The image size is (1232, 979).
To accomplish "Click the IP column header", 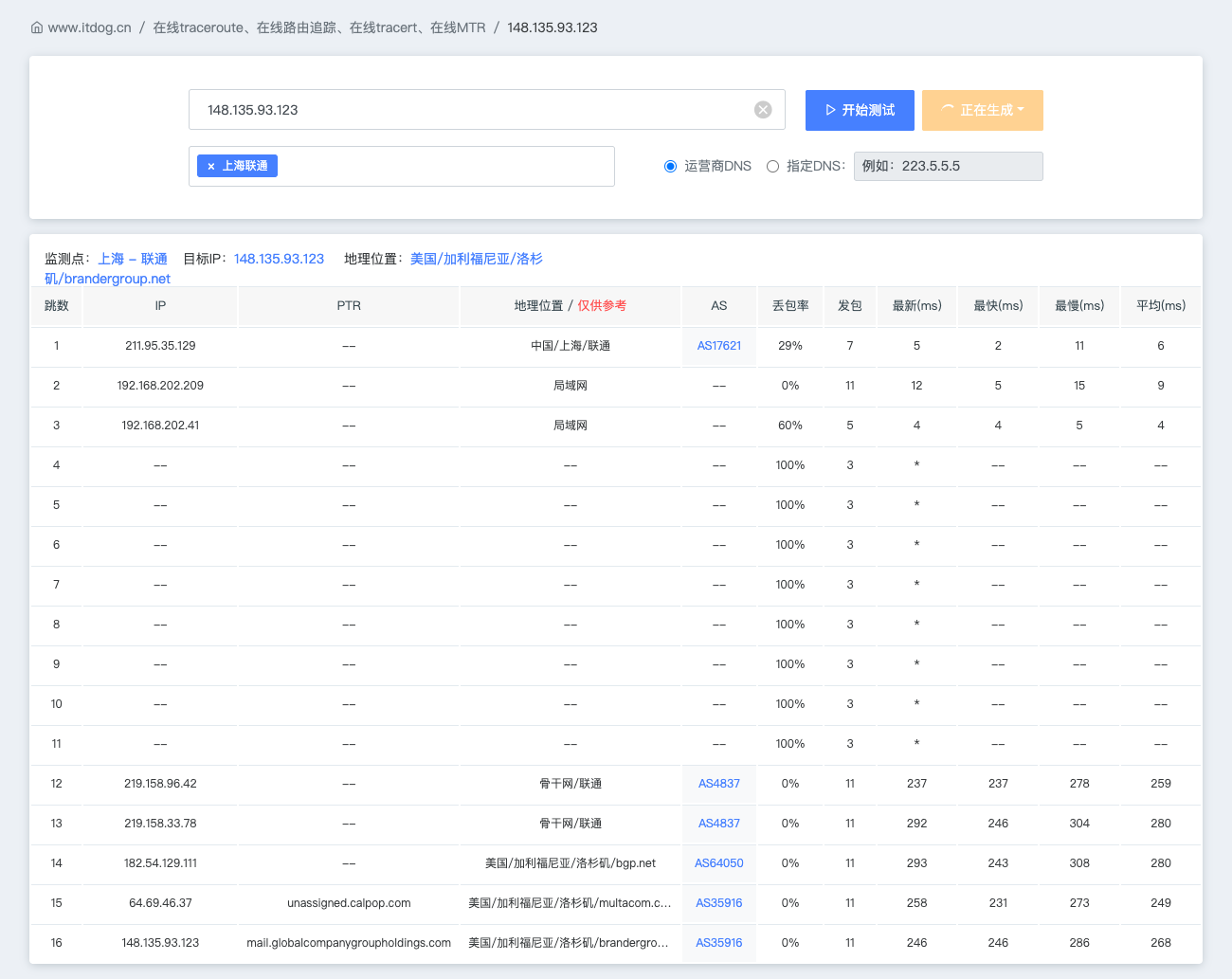I will click(x=160, y=306).
